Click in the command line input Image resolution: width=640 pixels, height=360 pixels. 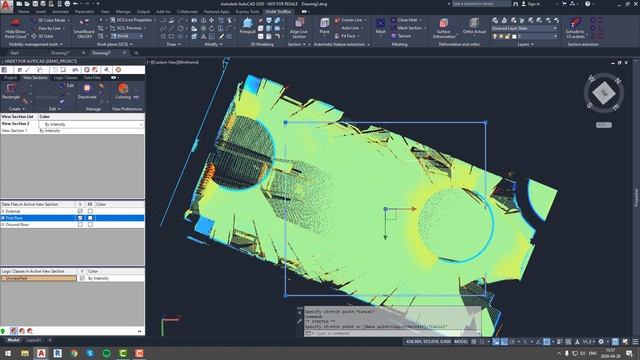(x=393, y=333)
